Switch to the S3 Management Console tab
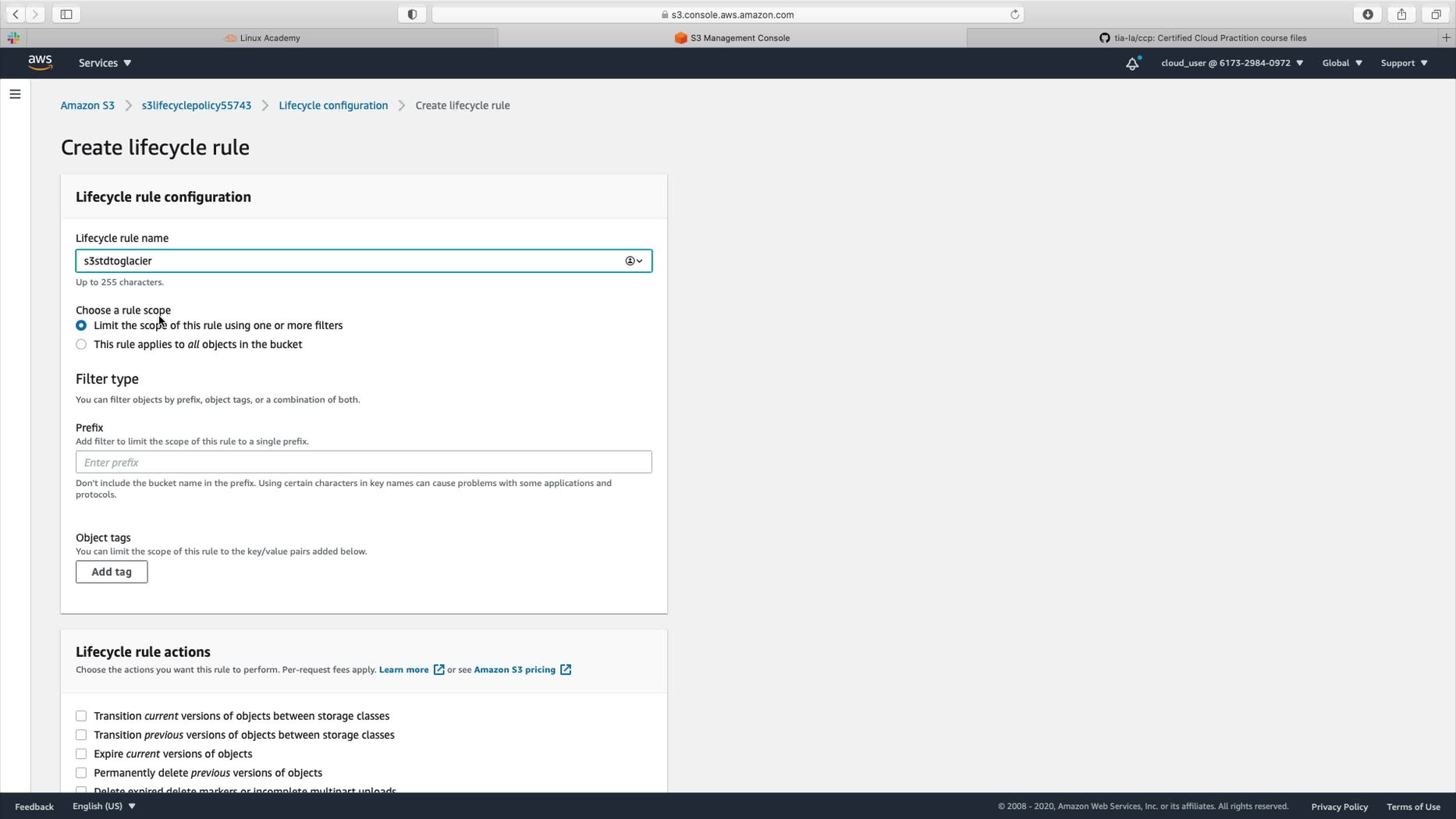The image size is (1456, 819). [x=732, y=37]
